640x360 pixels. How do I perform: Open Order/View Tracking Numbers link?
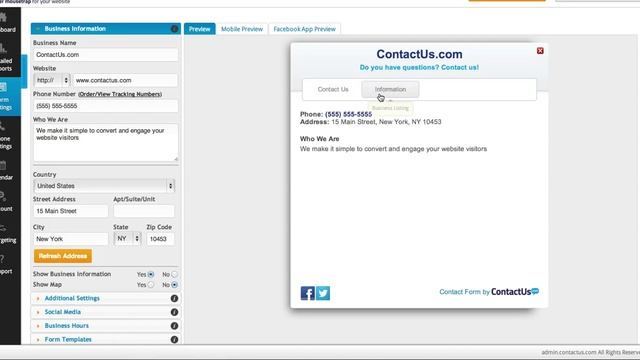point(120,94)
